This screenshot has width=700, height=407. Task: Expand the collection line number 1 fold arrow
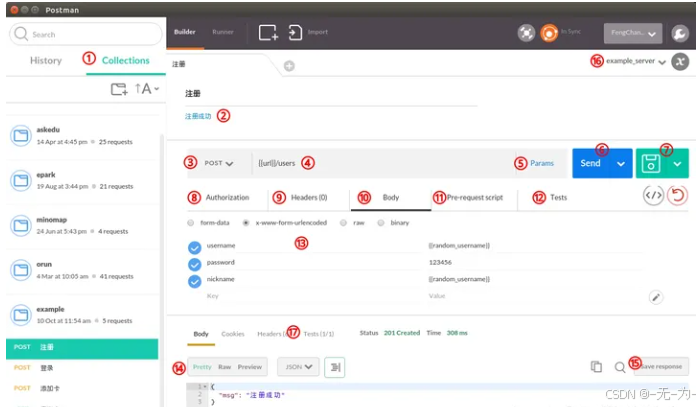point(204,386)
